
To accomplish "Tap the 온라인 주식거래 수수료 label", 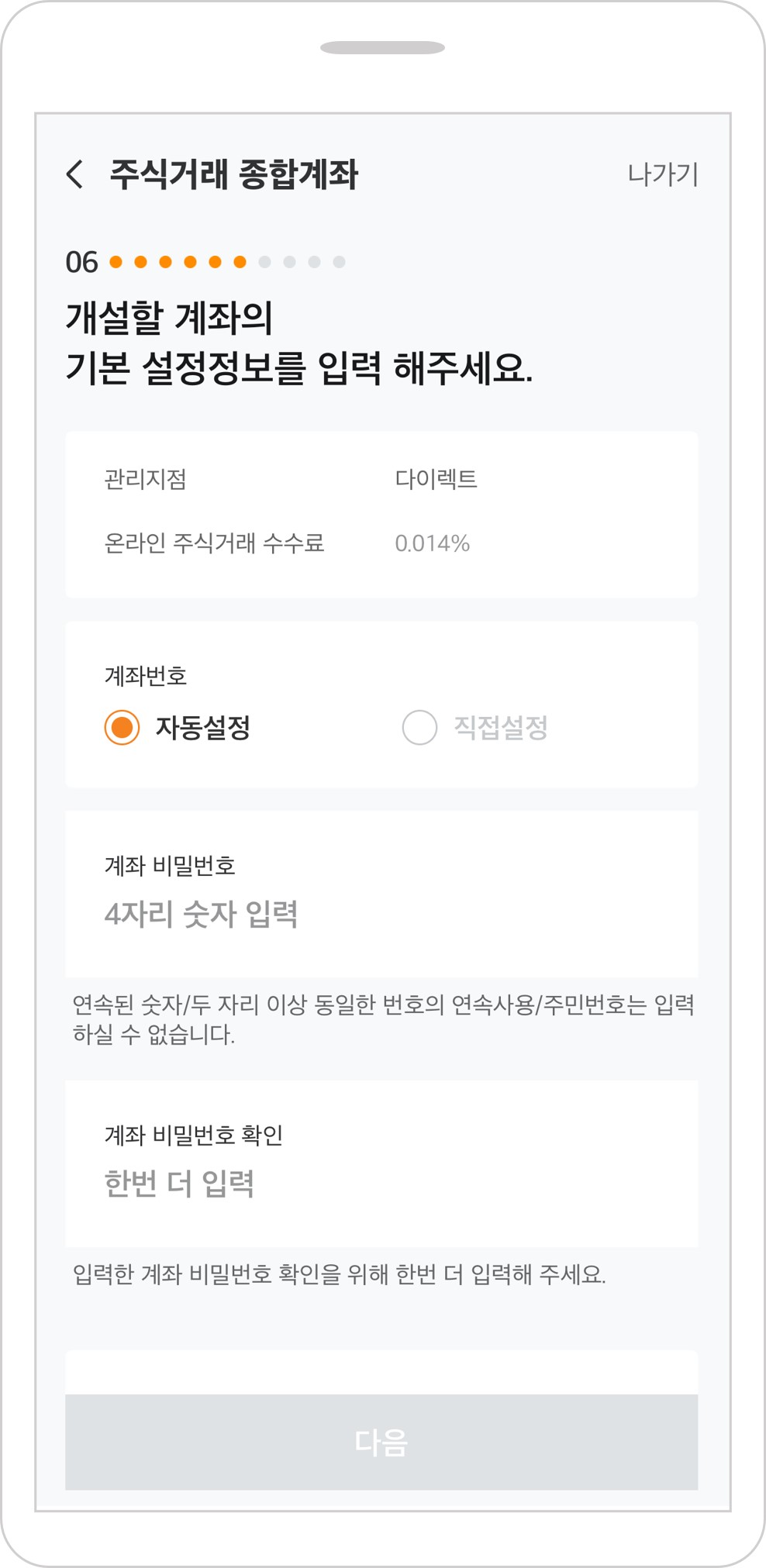I will pos(214,543).
